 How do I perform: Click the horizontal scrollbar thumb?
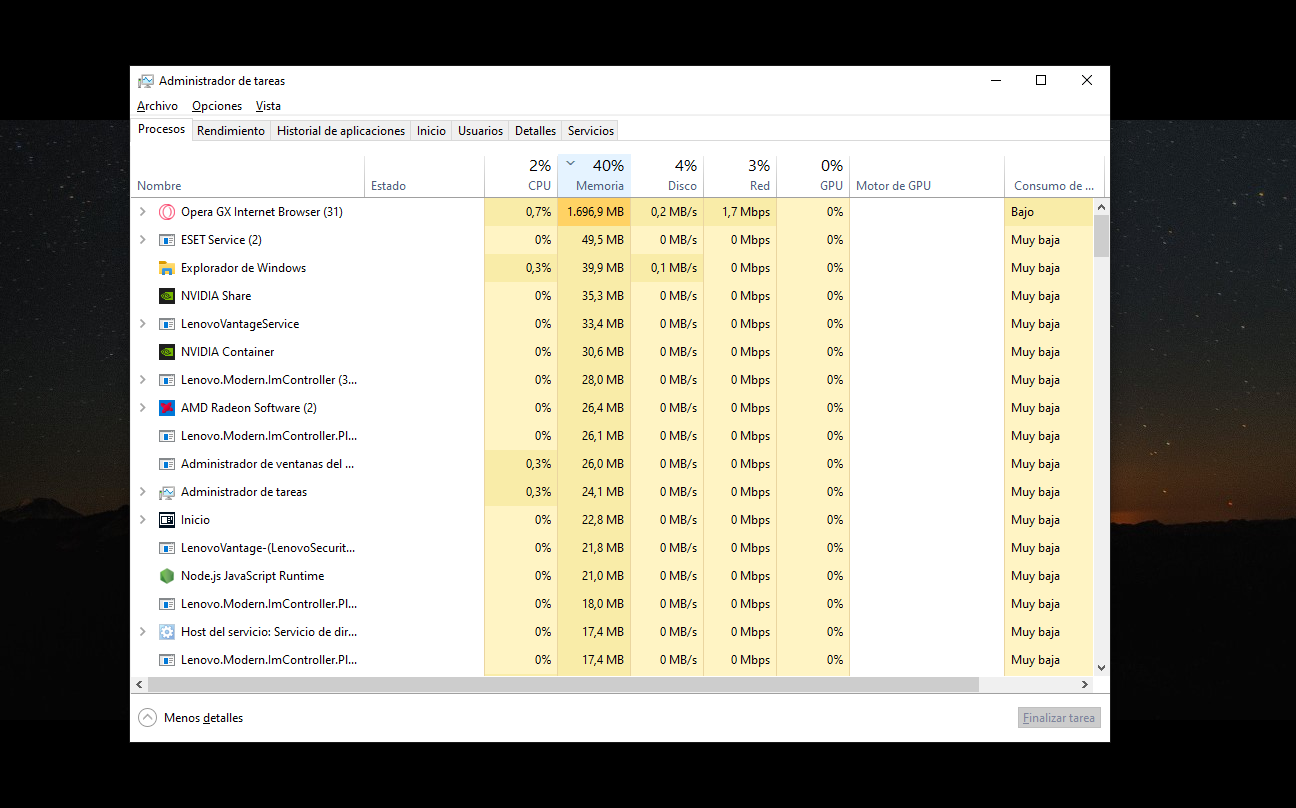(563, 685)
